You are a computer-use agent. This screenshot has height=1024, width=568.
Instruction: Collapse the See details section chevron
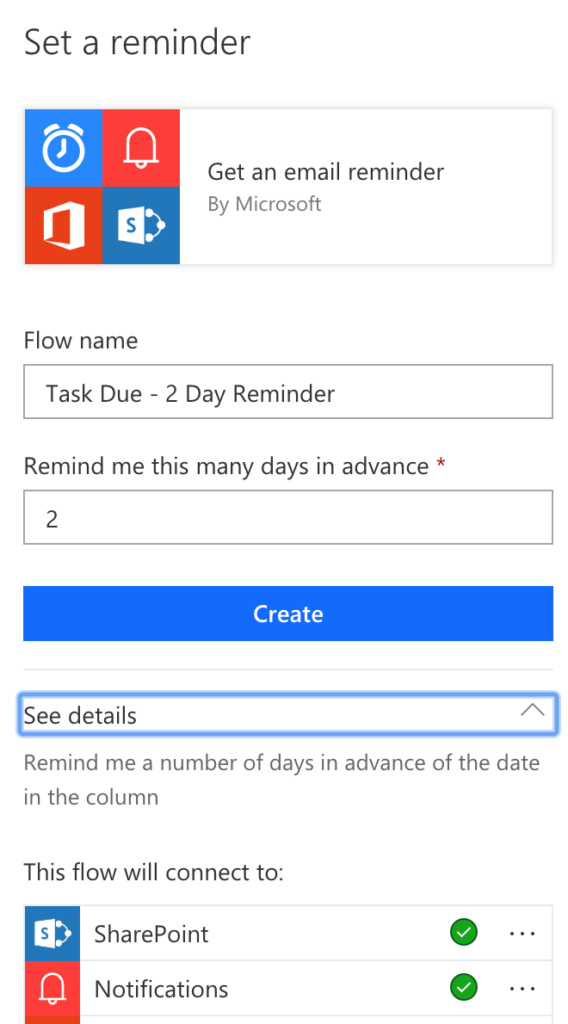coord(533,711)
